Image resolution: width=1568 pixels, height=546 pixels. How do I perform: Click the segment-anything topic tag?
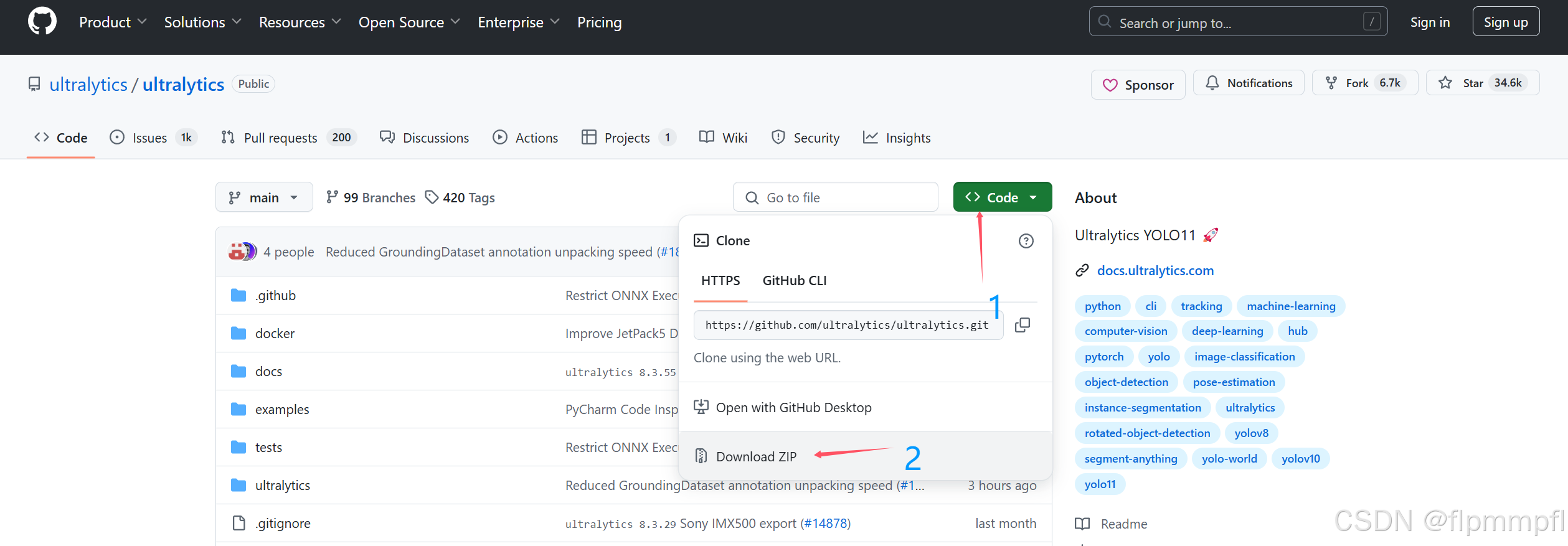click(1131, 458)
